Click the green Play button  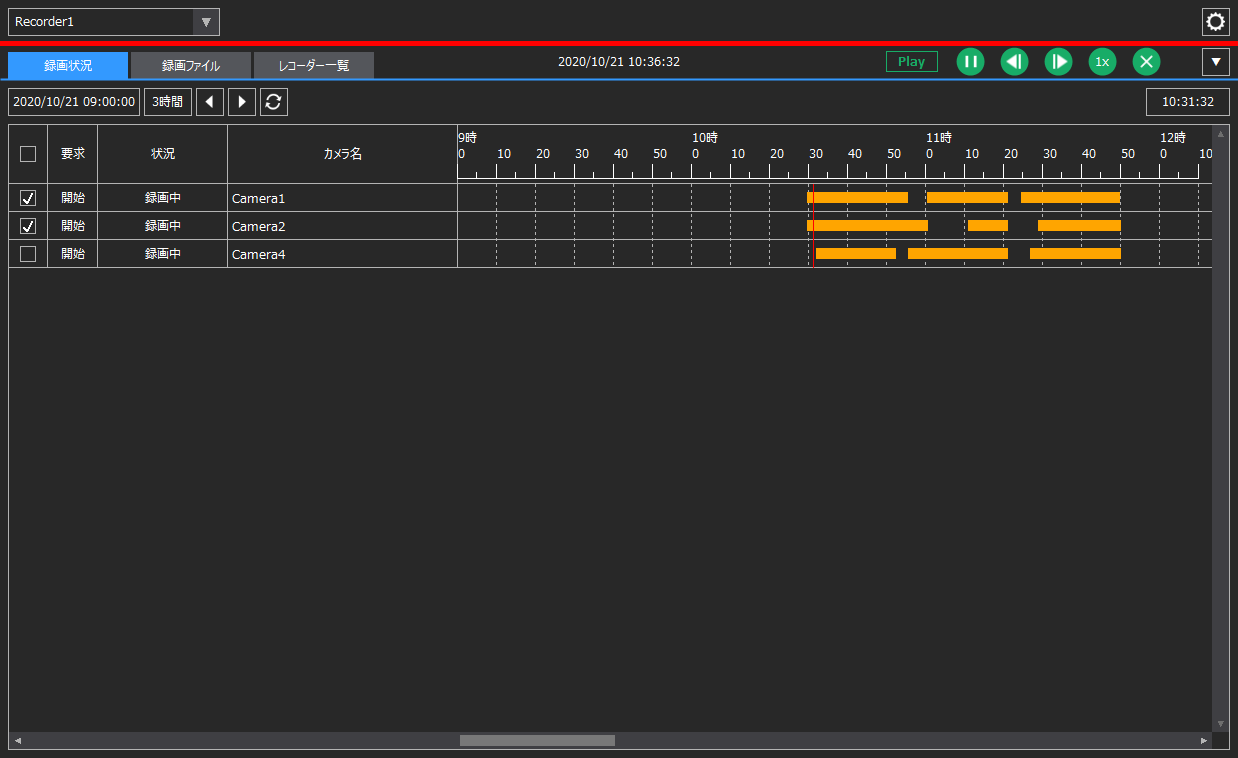pyautogui.click(x=911, y=62)
